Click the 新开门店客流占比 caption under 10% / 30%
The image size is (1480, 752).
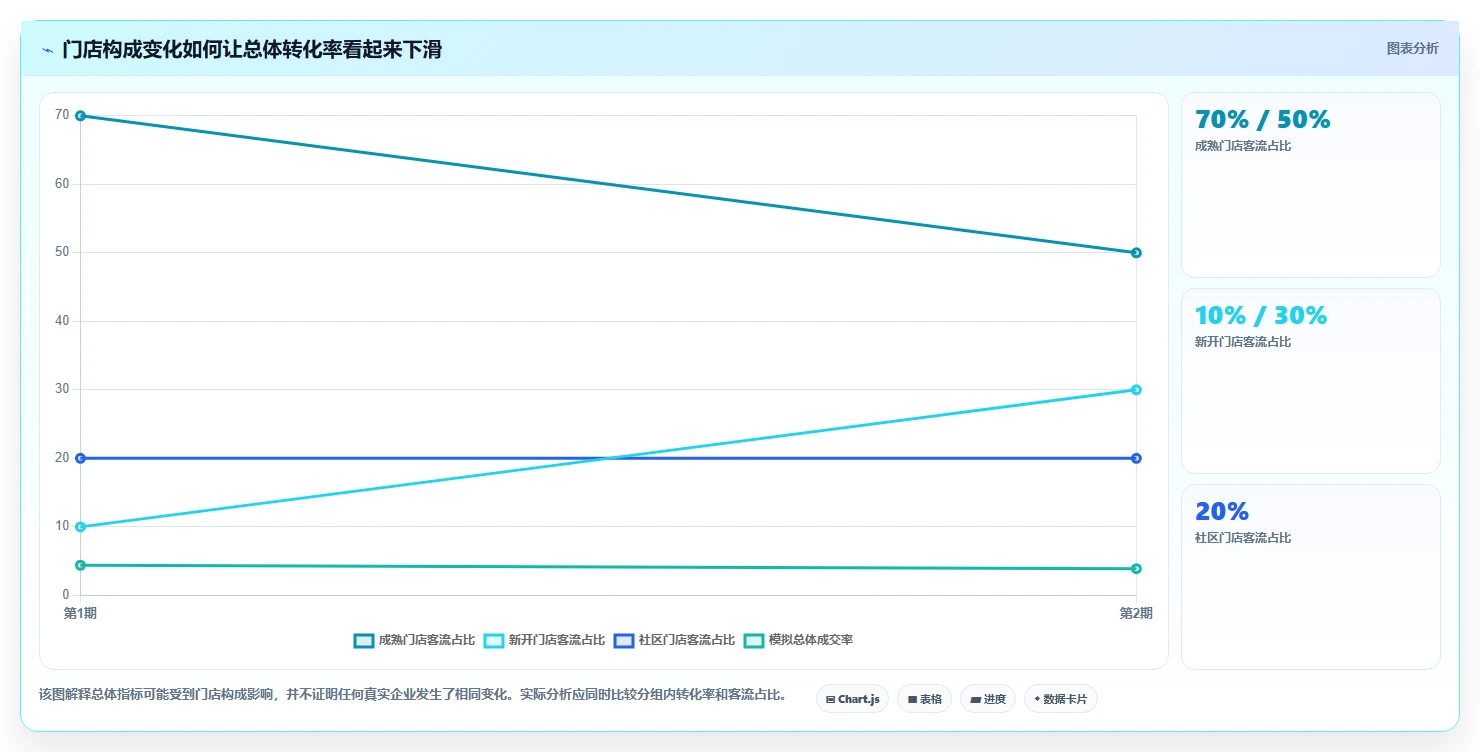click(1243, 342)
